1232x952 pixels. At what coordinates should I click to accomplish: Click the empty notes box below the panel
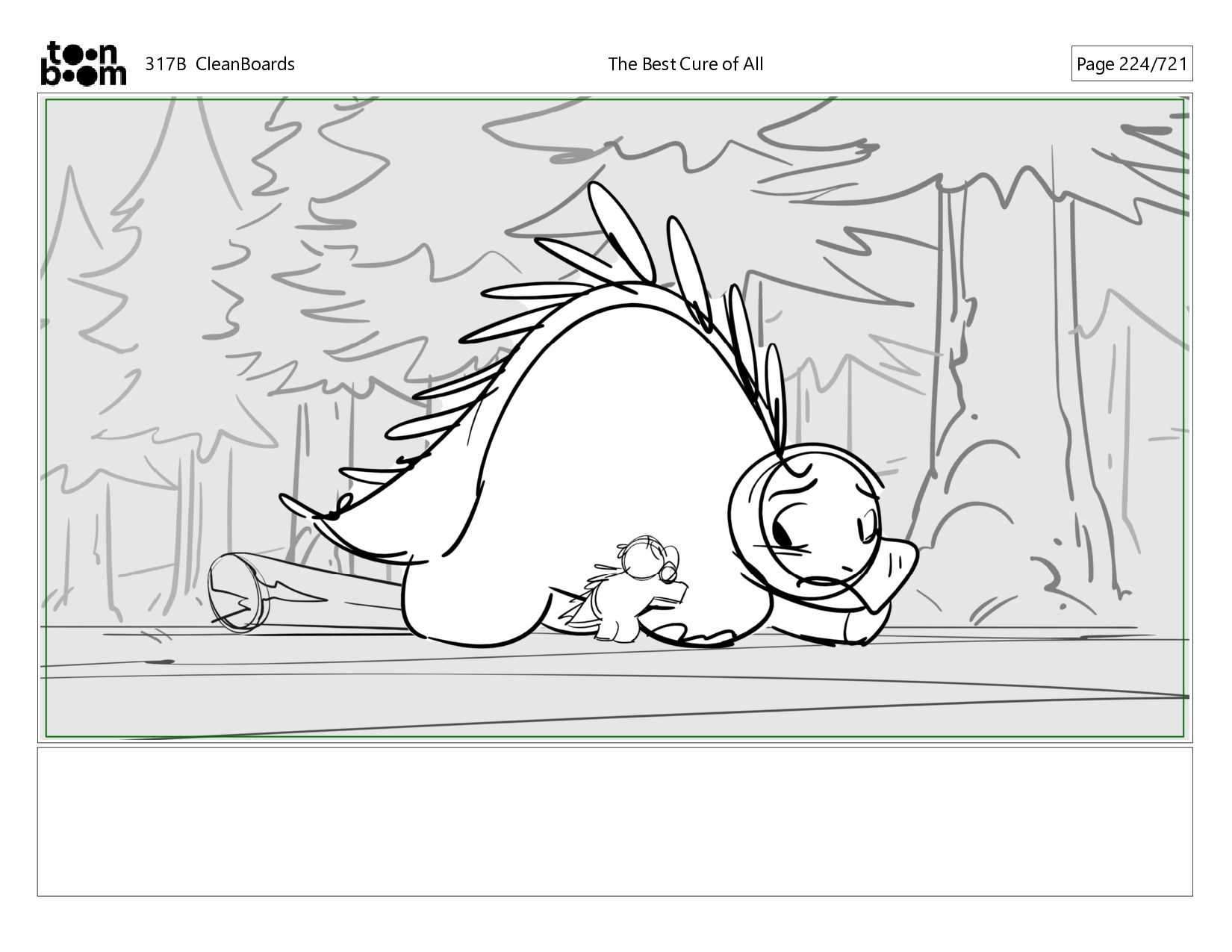click(615, 821)
